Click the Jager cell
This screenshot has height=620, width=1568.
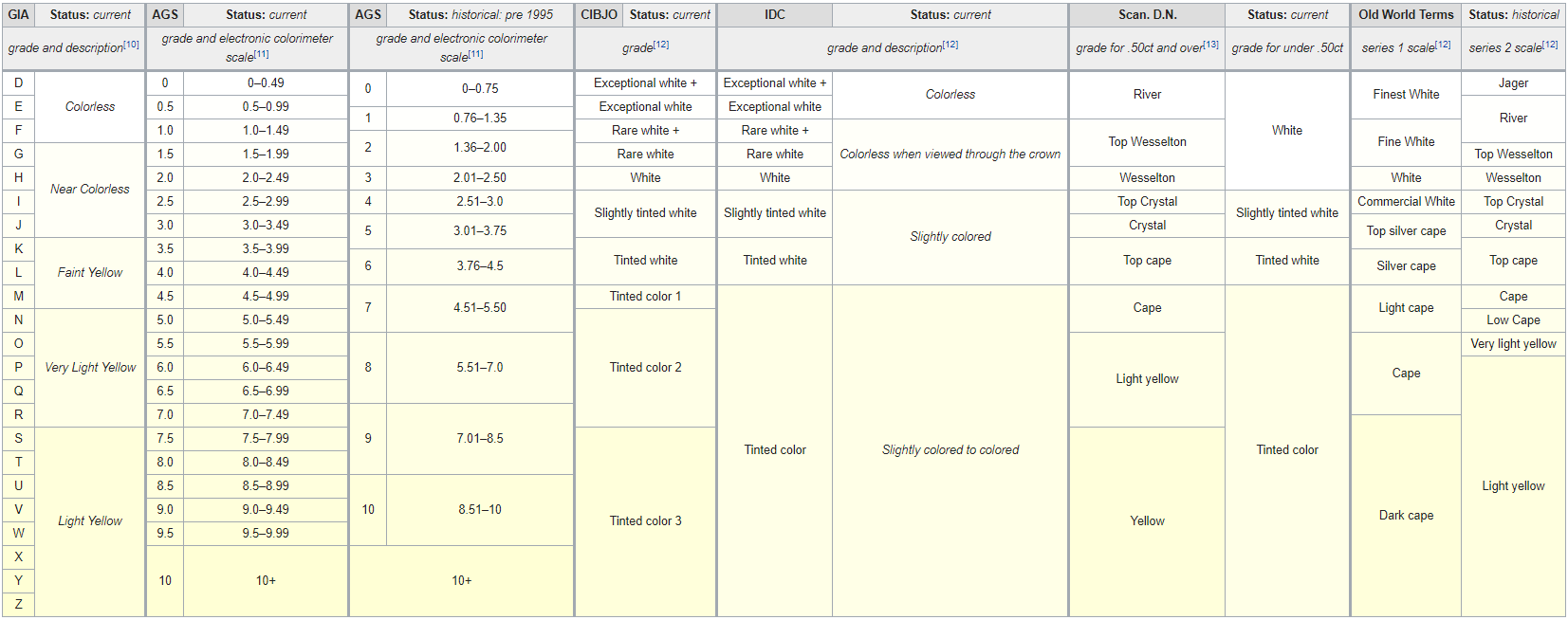(1513, 83)
